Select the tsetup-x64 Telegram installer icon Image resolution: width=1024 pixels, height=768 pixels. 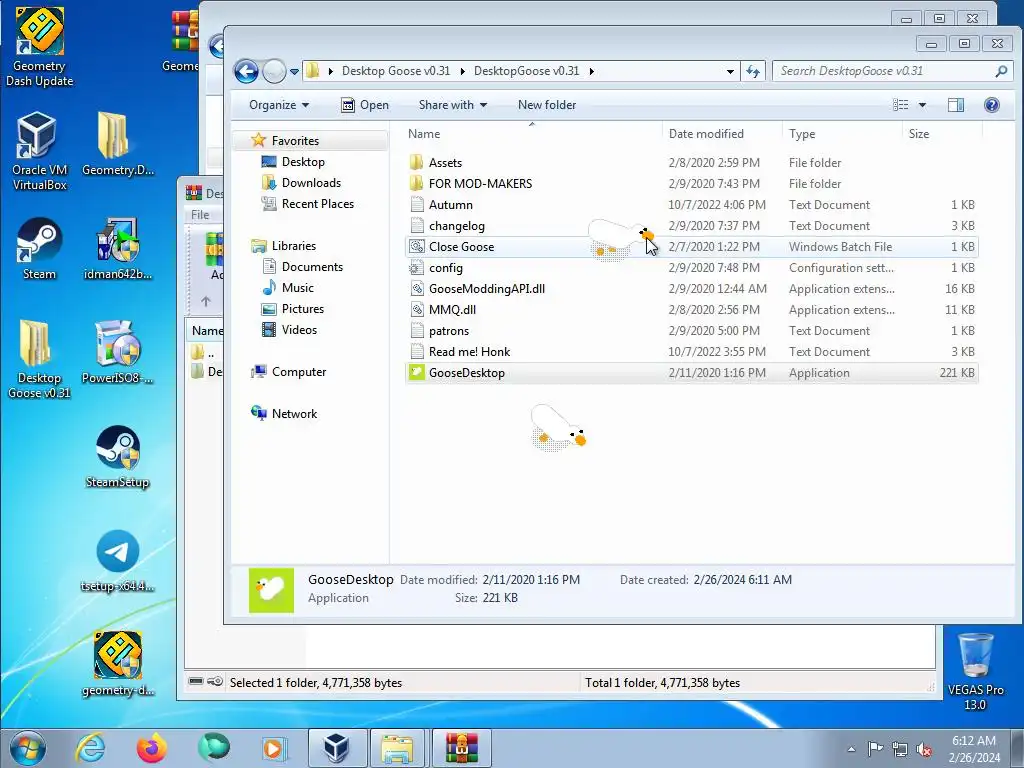click(118, 560)
